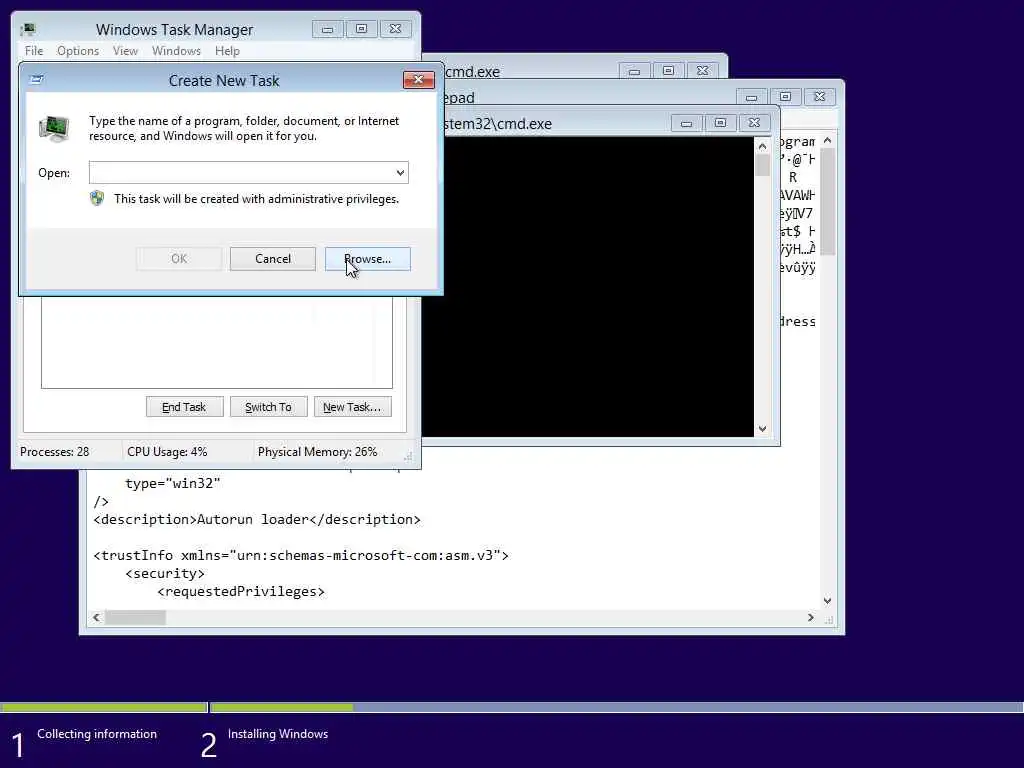Image resolution: width=1024 pixels, height=768 pixels.
Task: Open the Help menu in Task Manager
Action: (227, 51)
